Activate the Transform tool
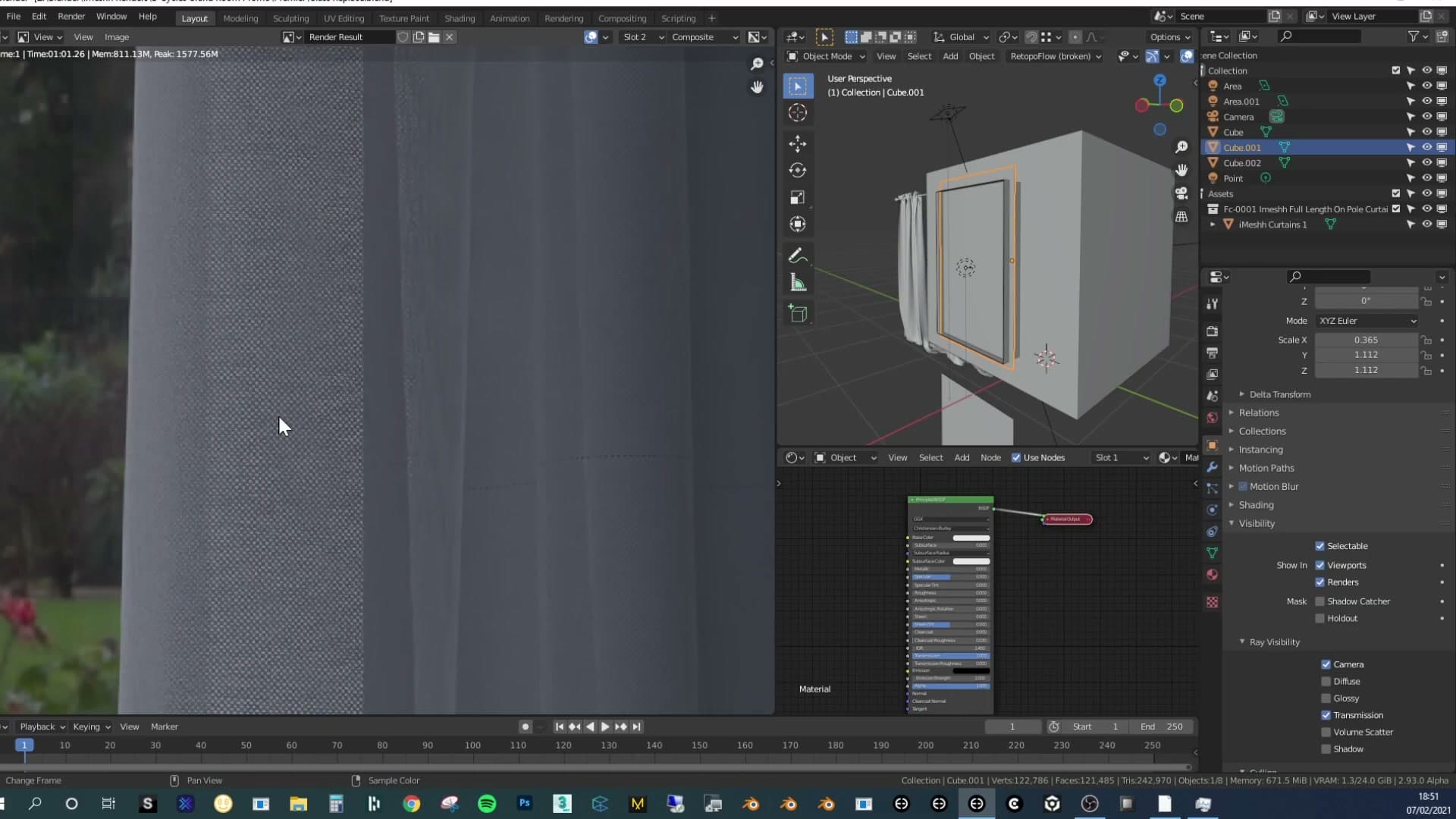 tap(797, 224)
